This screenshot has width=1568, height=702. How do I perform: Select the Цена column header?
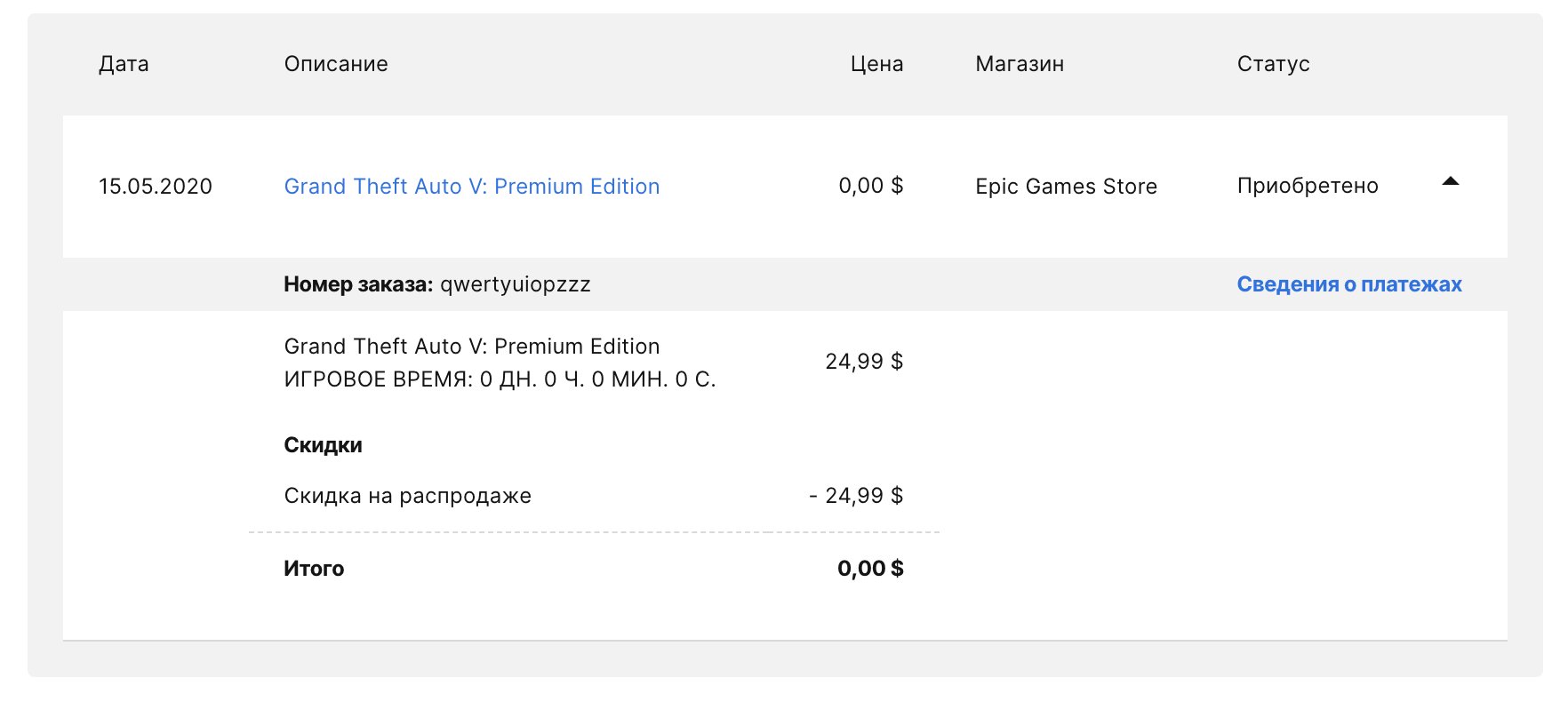click(x=876, y=64)
